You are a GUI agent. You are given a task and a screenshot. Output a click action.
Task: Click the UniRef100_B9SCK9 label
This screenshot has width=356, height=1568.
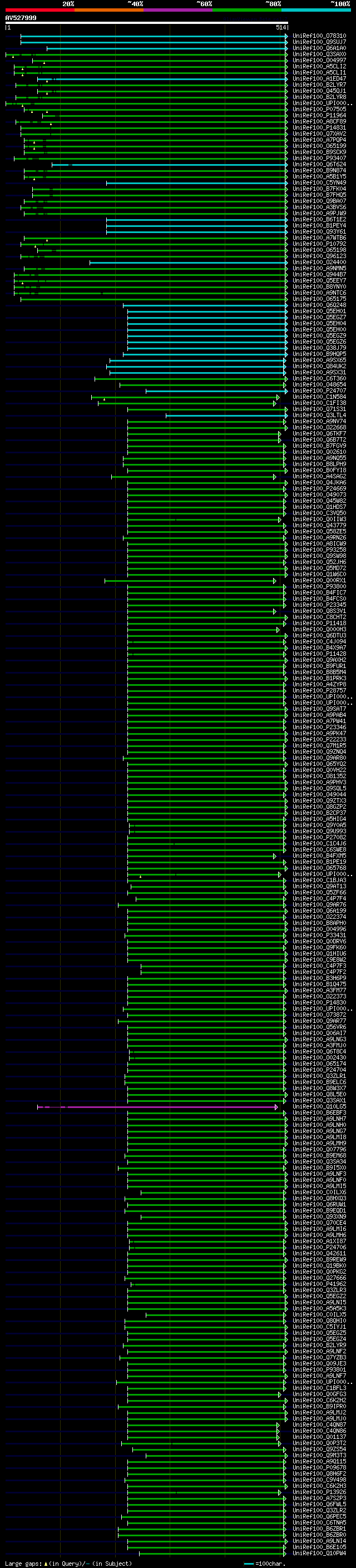point(319,152)
